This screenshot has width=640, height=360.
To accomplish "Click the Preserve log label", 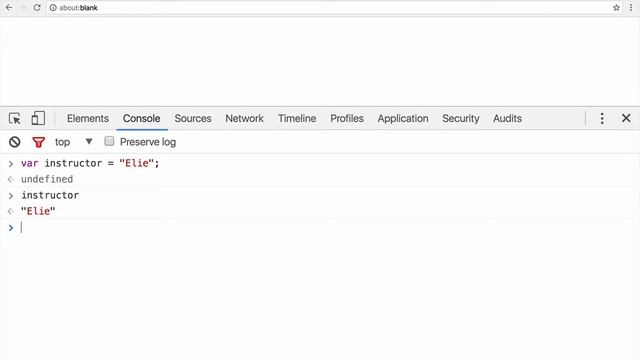I will (148, 142).
